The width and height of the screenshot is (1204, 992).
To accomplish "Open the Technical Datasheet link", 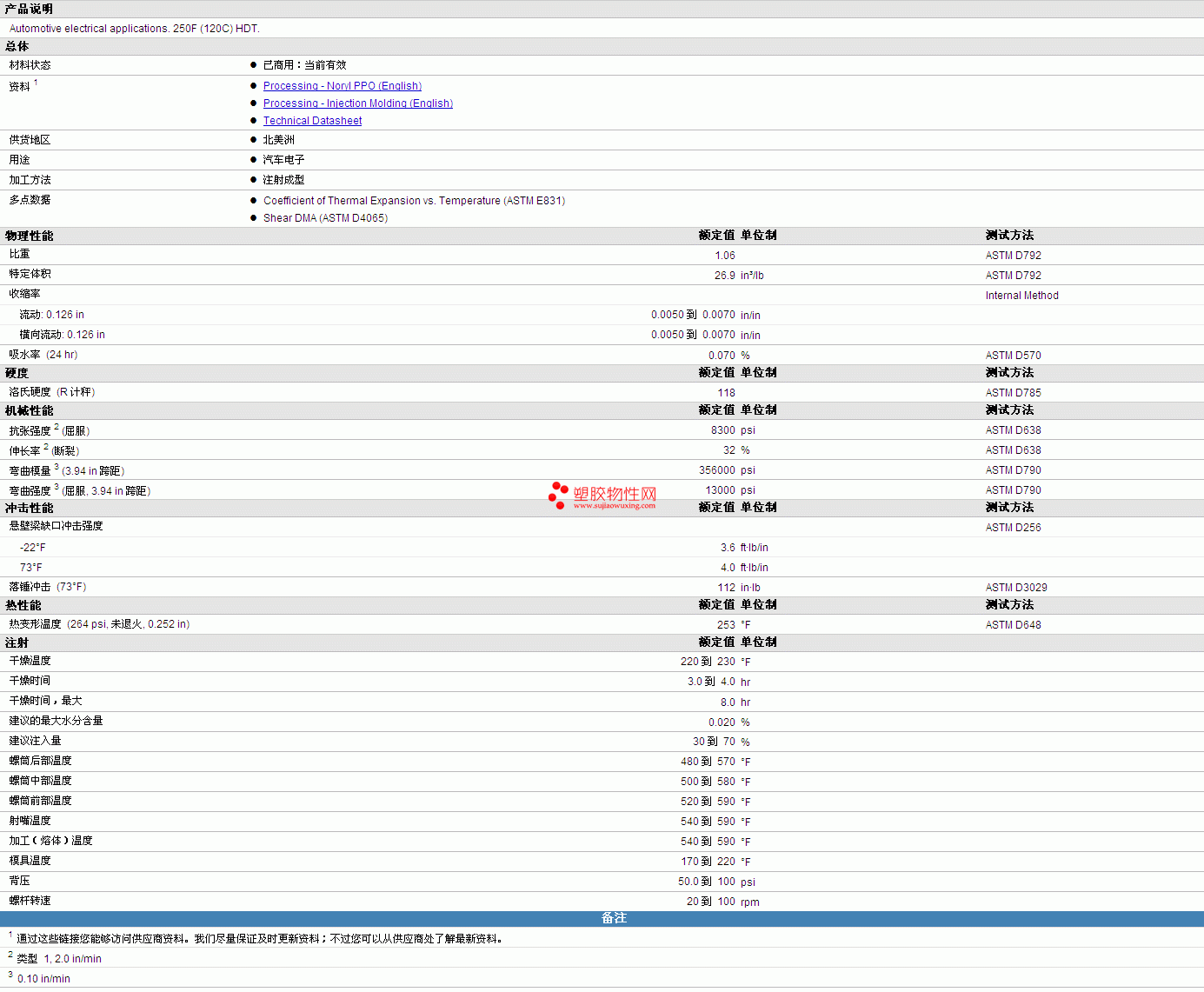I will tap(312, 121).
